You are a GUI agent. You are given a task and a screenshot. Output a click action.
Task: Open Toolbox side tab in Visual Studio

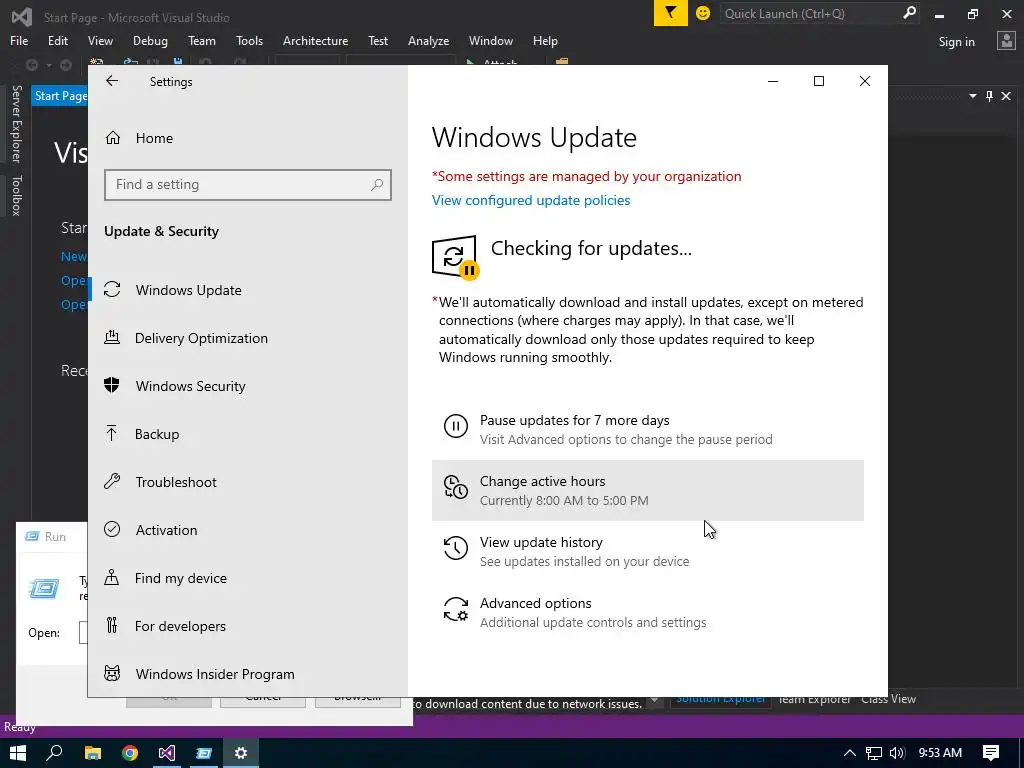16,195
